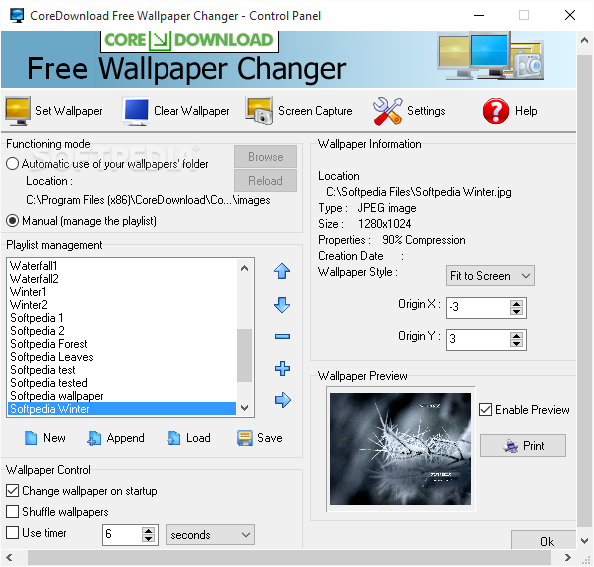Click the printer icon on Print button
594x567 pixels.
(x=511, y=446)
